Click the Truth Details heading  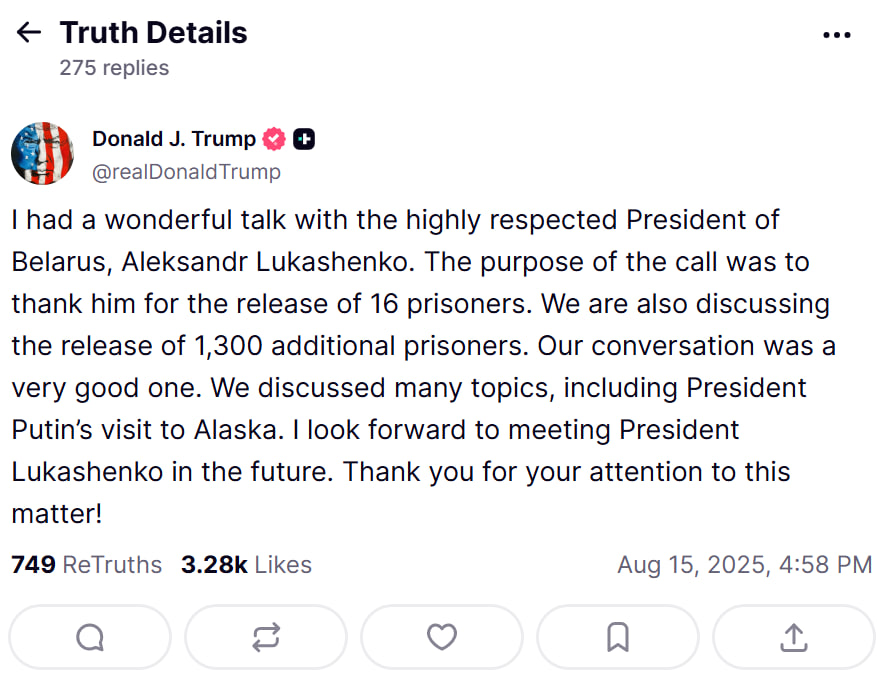coord(153,33)
